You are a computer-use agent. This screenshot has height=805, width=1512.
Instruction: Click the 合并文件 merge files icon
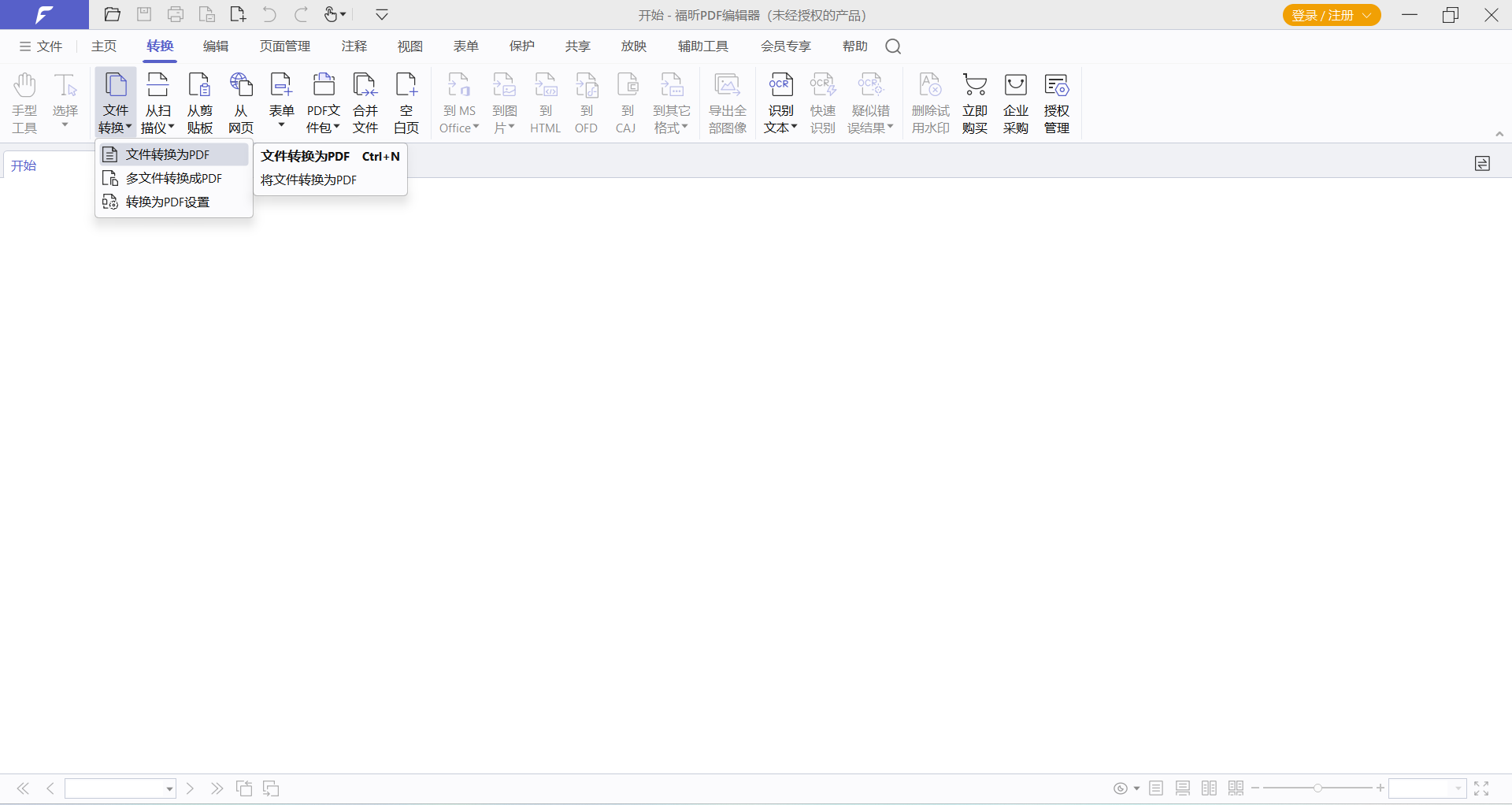(365, 103)
